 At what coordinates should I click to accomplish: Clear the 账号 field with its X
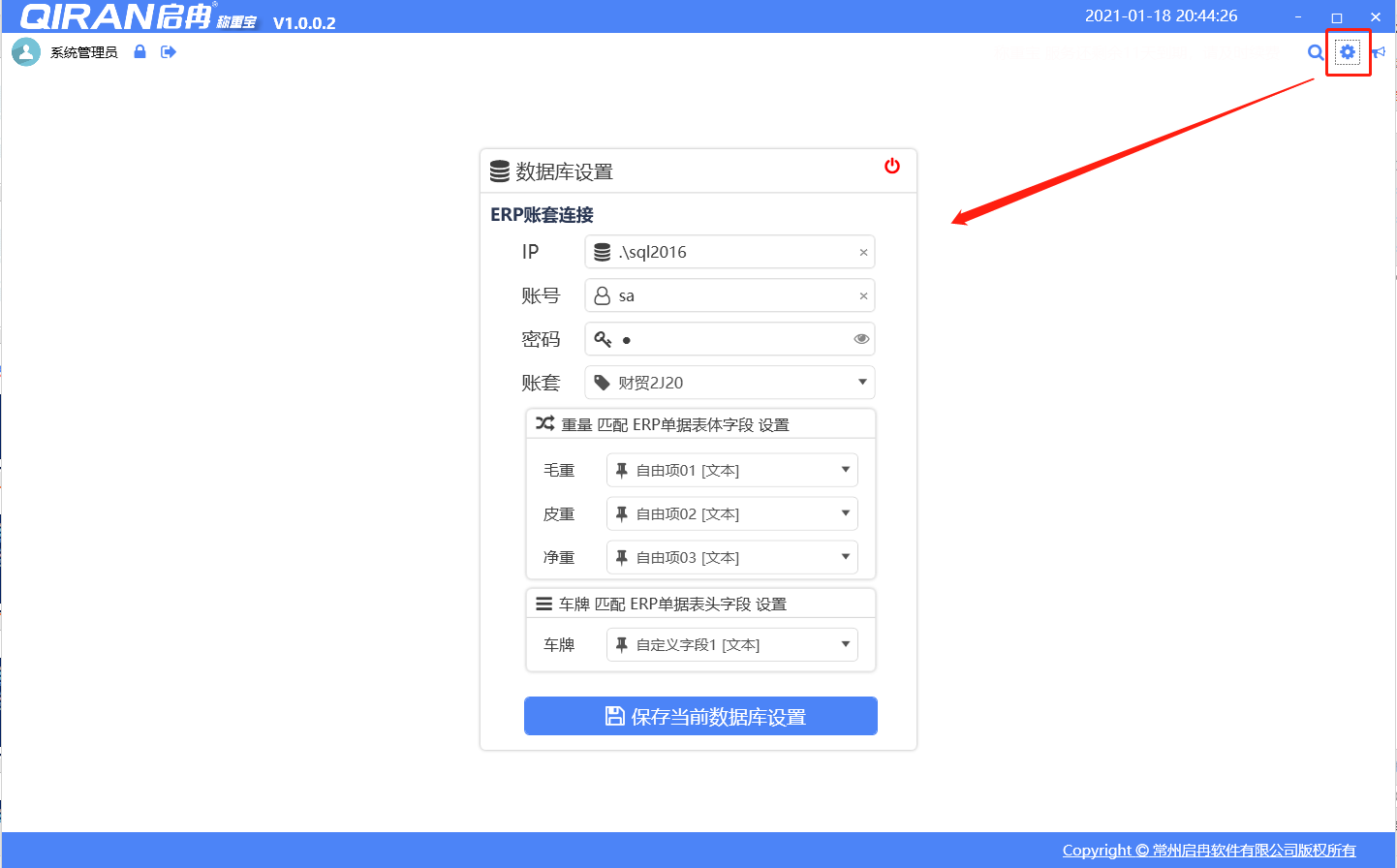pyautogui.click(x=863, y=296)
